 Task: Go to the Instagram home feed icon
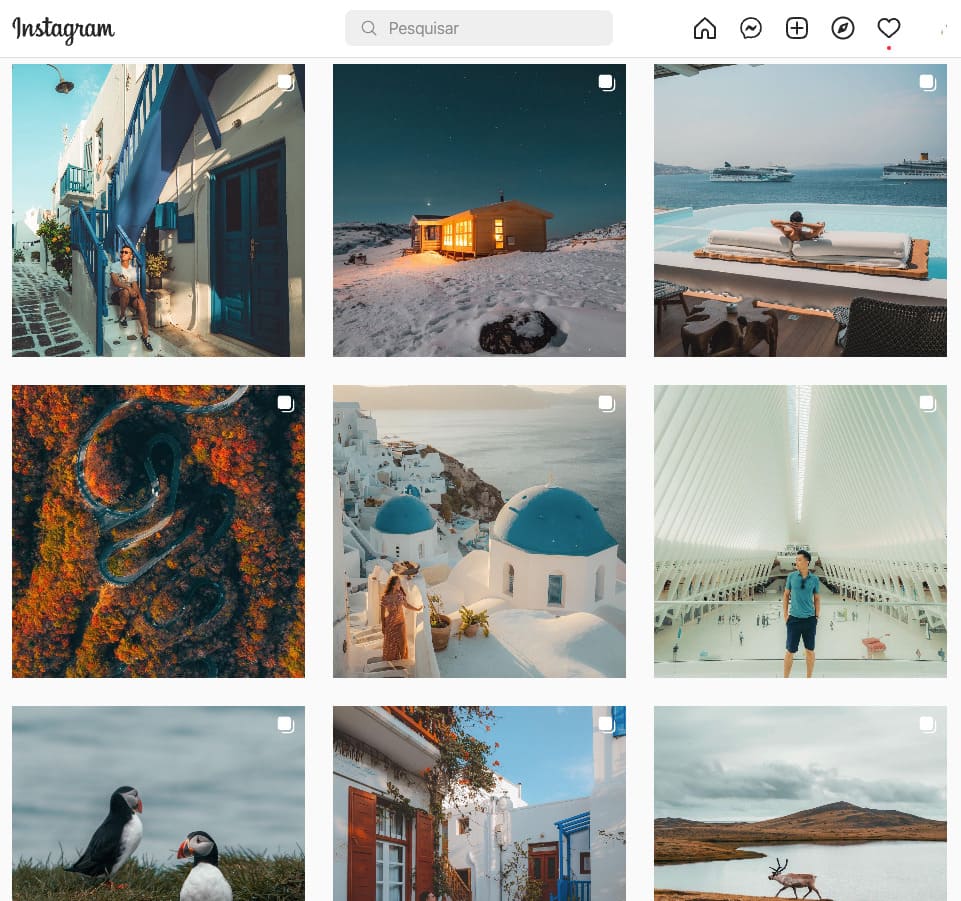point(705,29)
